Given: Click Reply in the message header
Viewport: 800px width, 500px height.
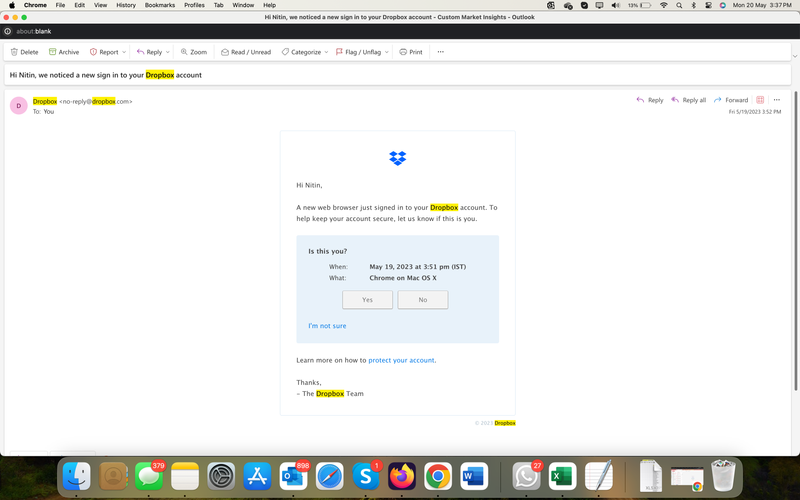Looking at the screenshot, I should 649,100.
